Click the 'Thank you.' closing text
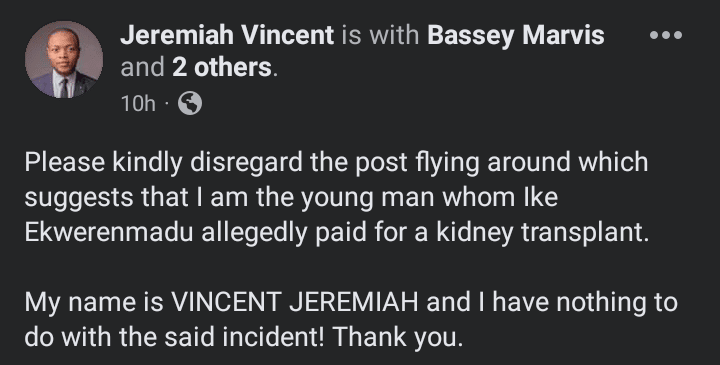 tap(397, 337)
